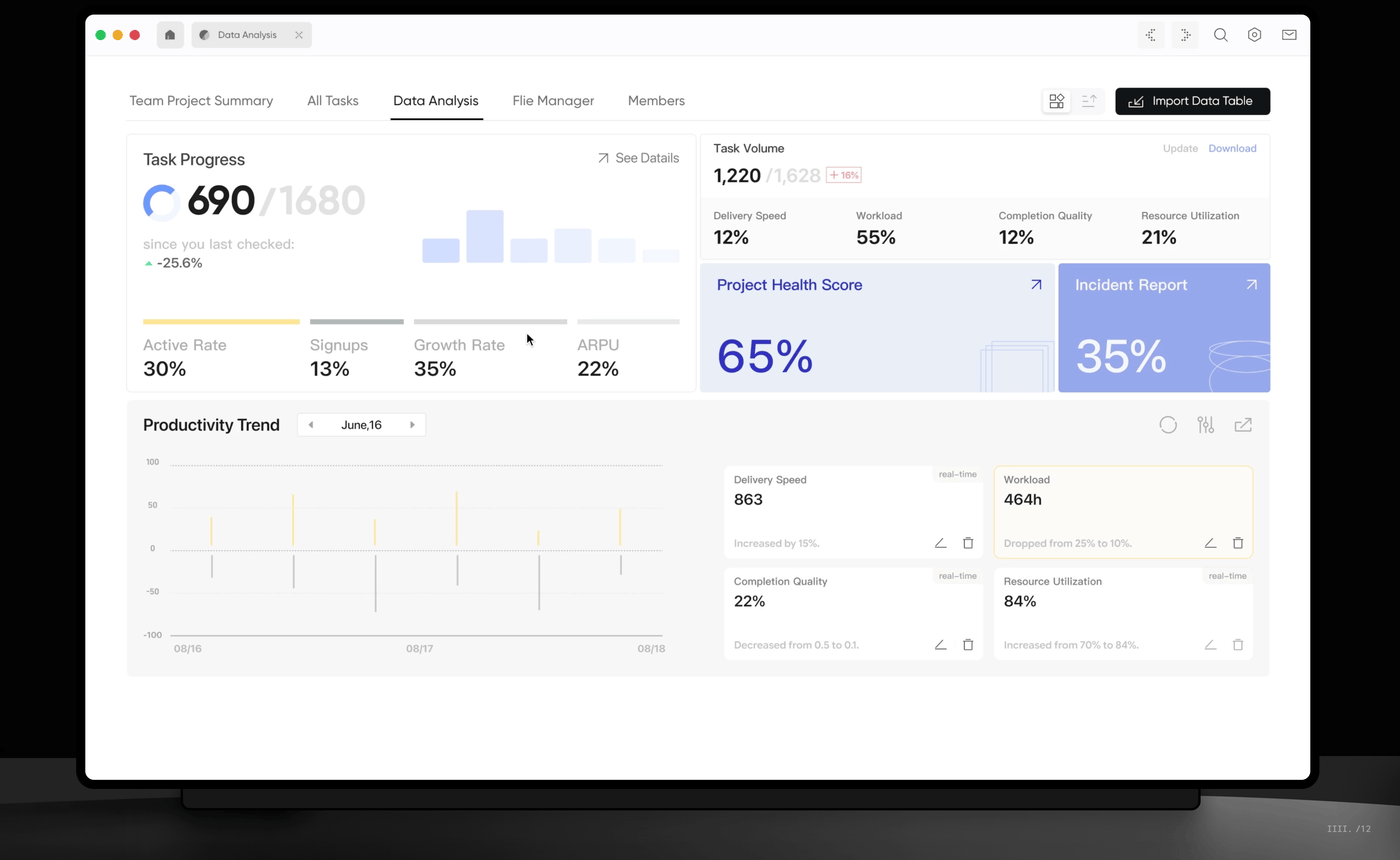The width and height of the screenshot is (1400, 860).
Task: Toggle the grid widgets view icon
Action: [1057, 101]
